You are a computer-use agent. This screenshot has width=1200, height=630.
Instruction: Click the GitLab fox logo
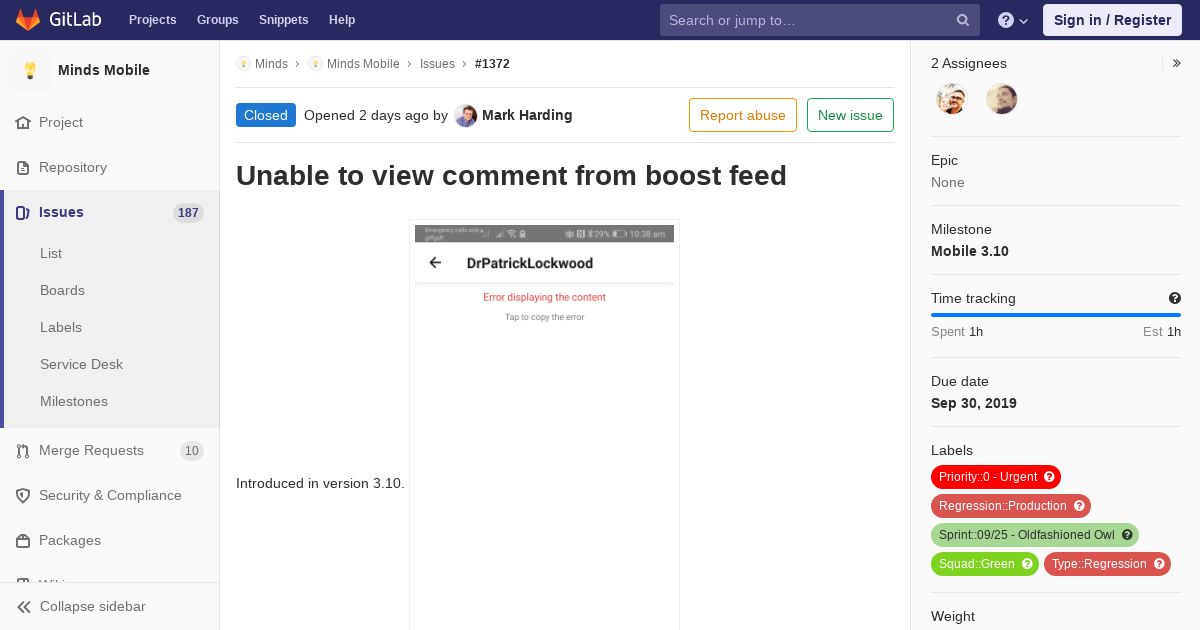coord(28,19)
